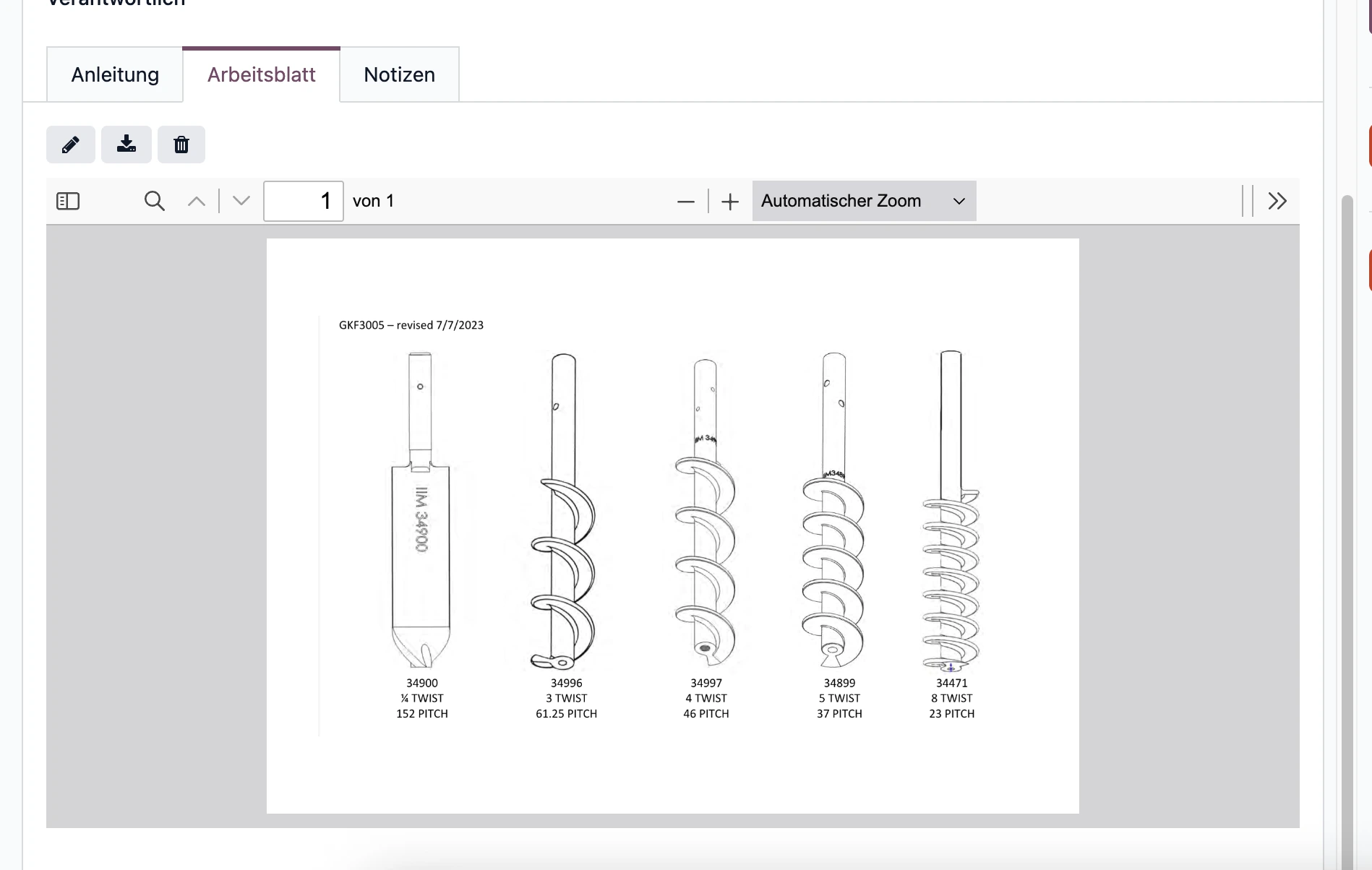The width and height of the screenshot is (1372, 870).
Task: Click the page number input field
Action: tap(303, 201)
